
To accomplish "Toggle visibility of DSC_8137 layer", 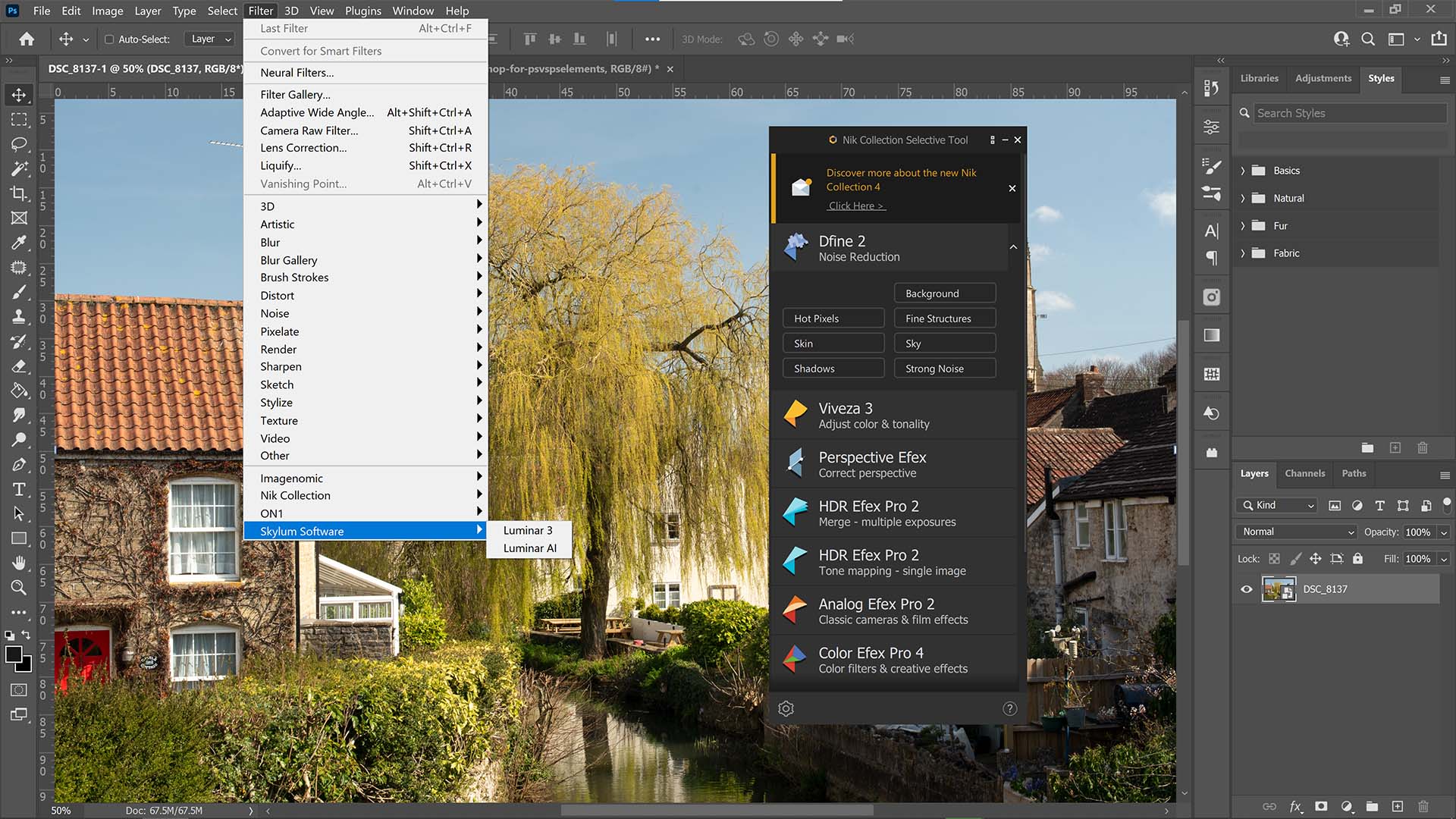I will (x=1247, y=589).
